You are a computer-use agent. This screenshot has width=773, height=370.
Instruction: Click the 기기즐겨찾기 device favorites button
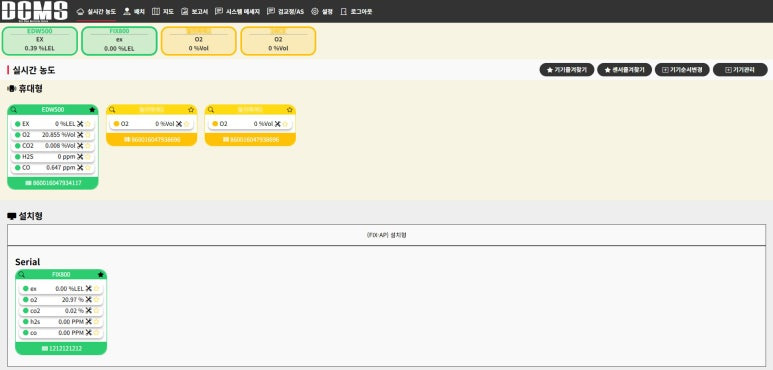[566, 70]
